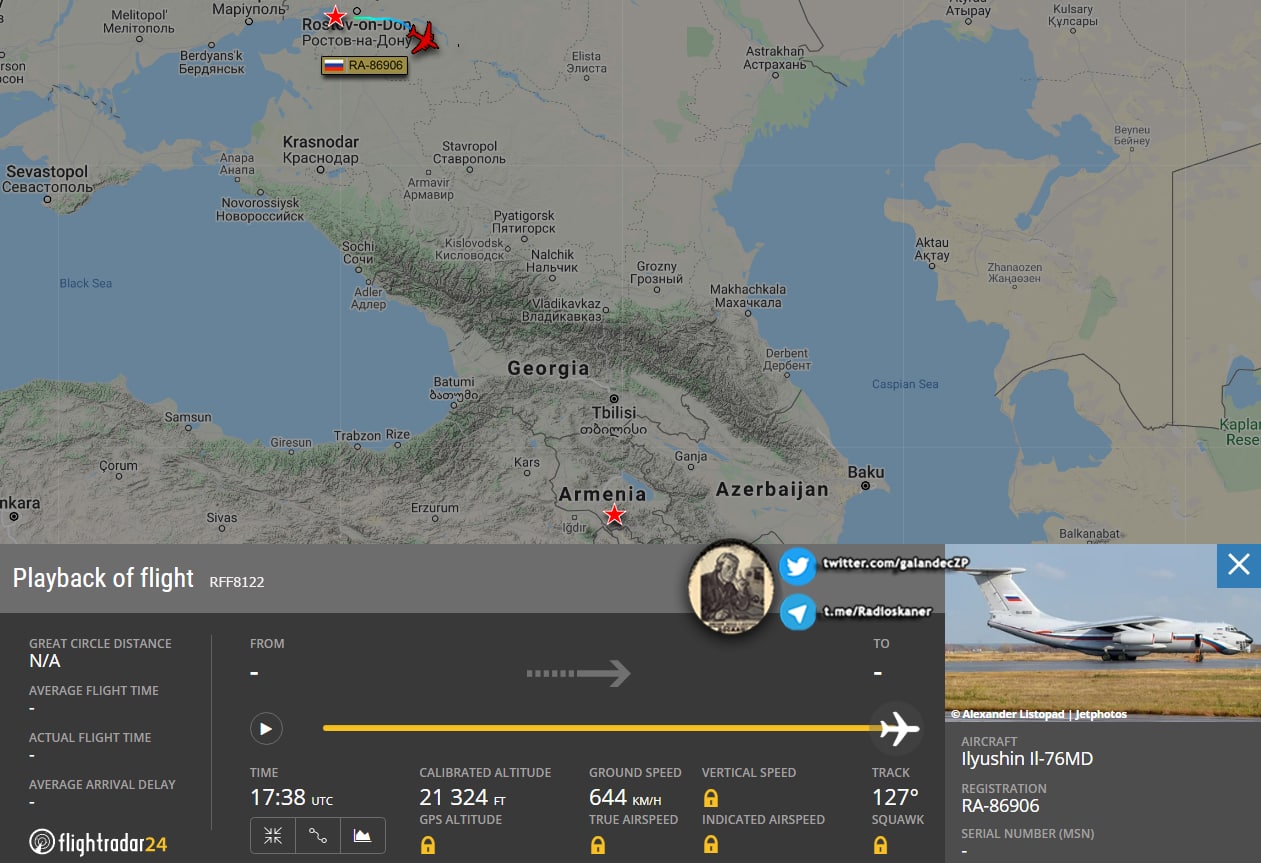Image resolution: width=1261 pixels, height=863 pixels.
Task: Close the flight playback panel
Action: [x=1239, y=565]
